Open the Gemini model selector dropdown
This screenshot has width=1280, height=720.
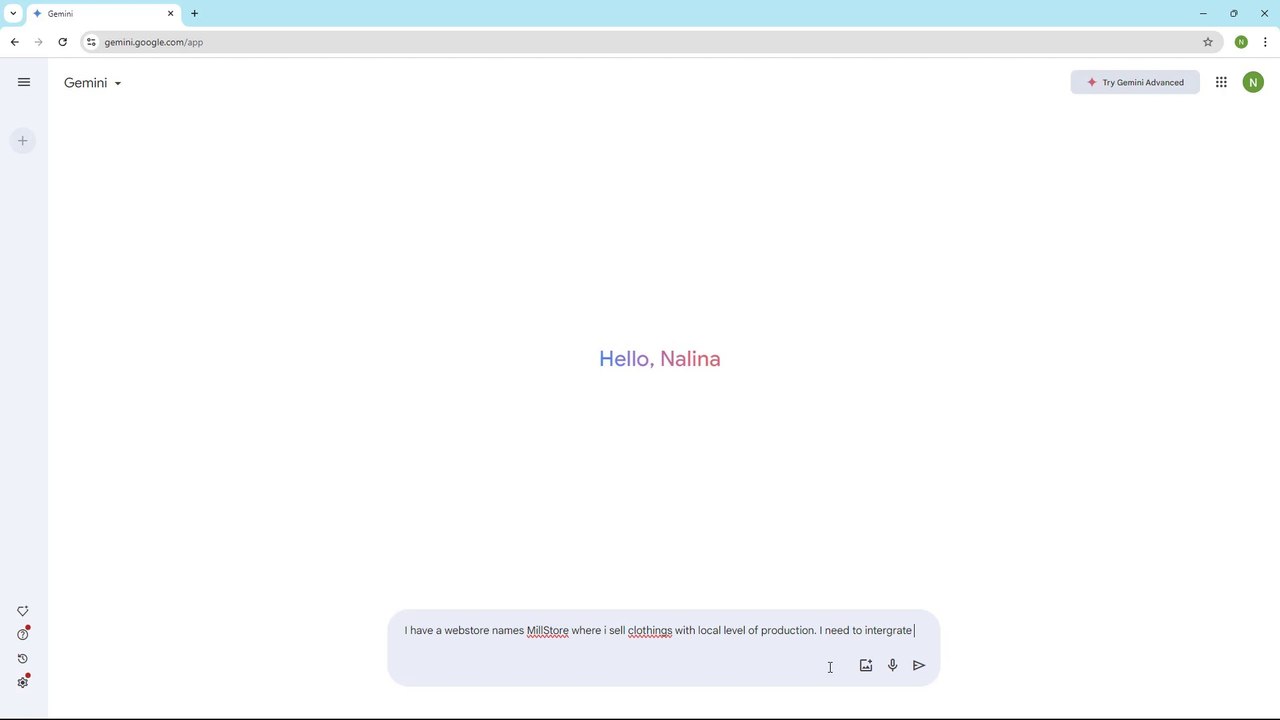[92, 83]
